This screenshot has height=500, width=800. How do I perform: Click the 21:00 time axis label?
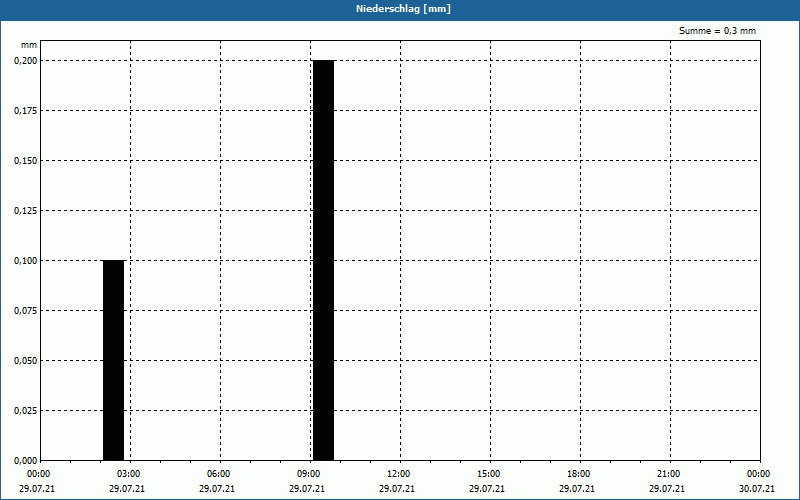[668, 474]
